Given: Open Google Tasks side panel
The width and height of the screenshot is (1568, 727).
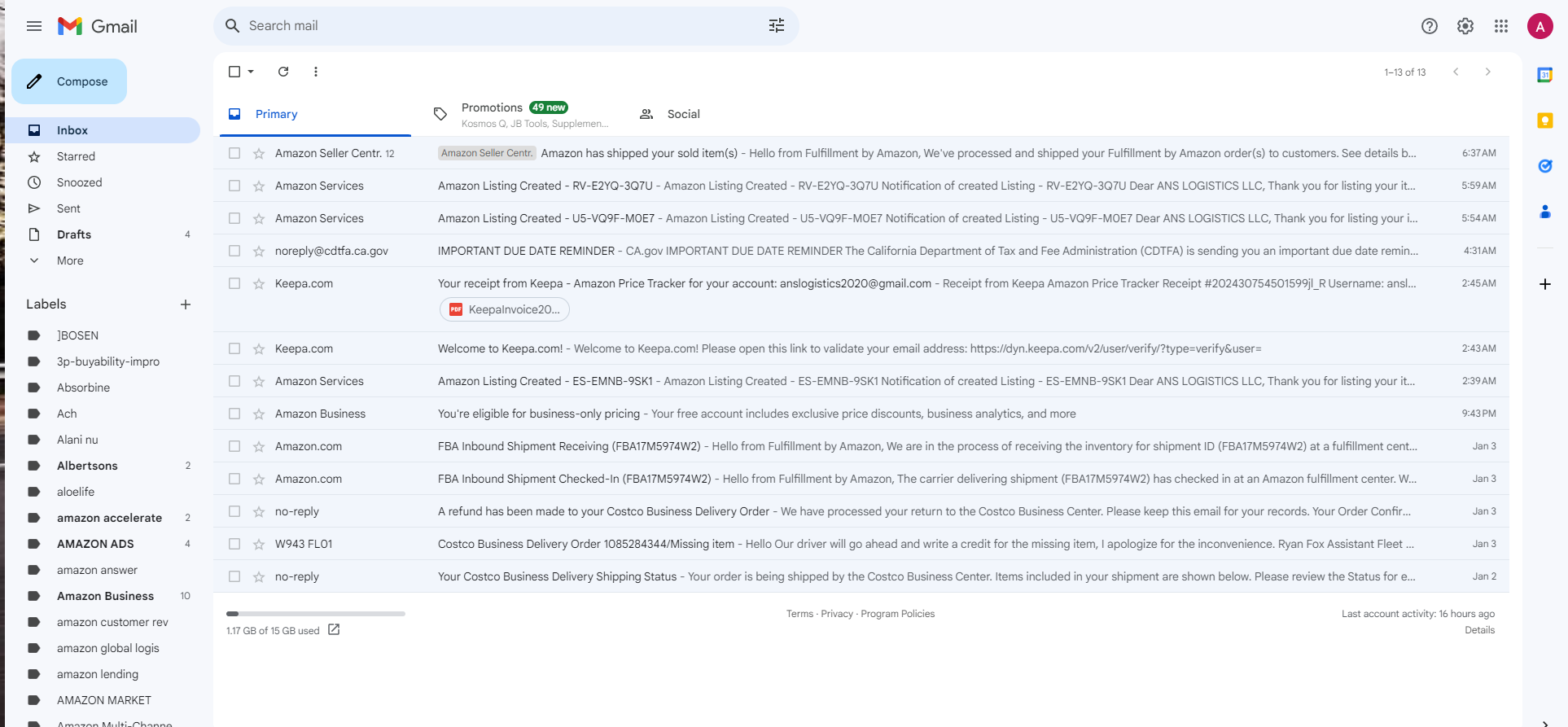Looking at the screenshot, I should point(1544,166).
